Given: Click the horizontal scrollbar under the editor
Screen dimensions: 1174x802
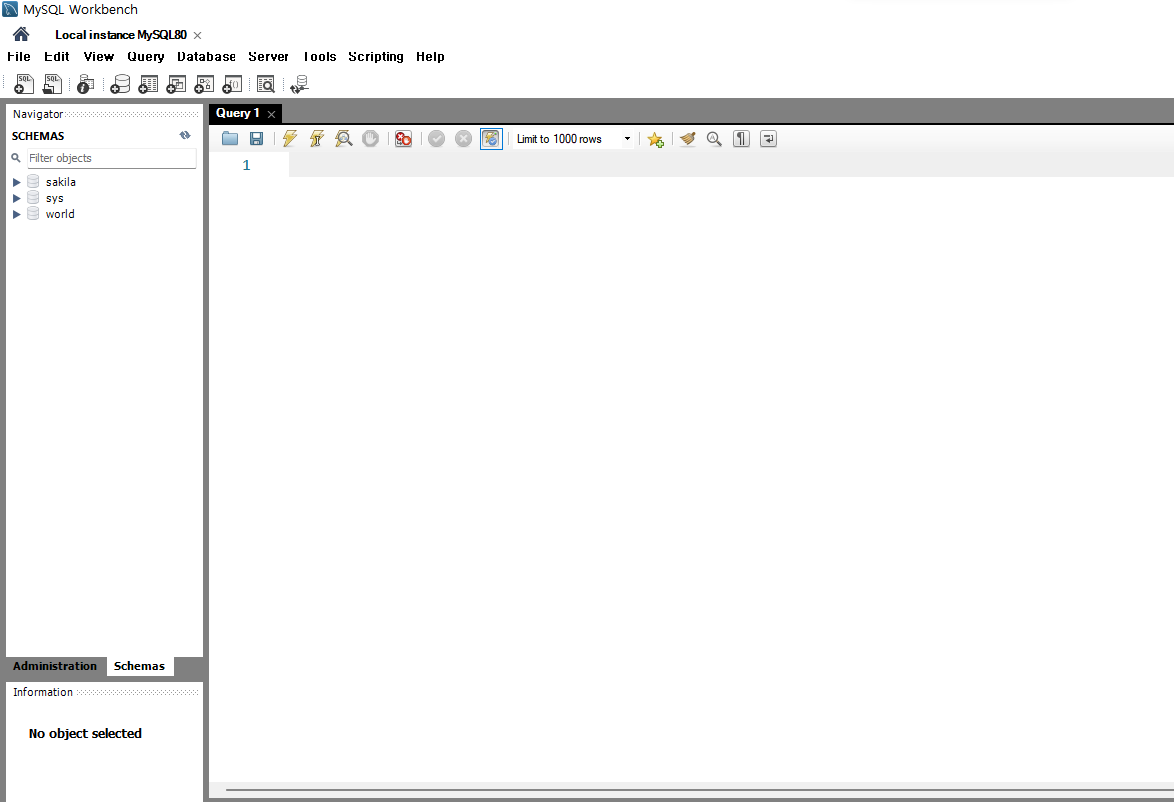Looking at the screenshot, I should pos(699,789).
